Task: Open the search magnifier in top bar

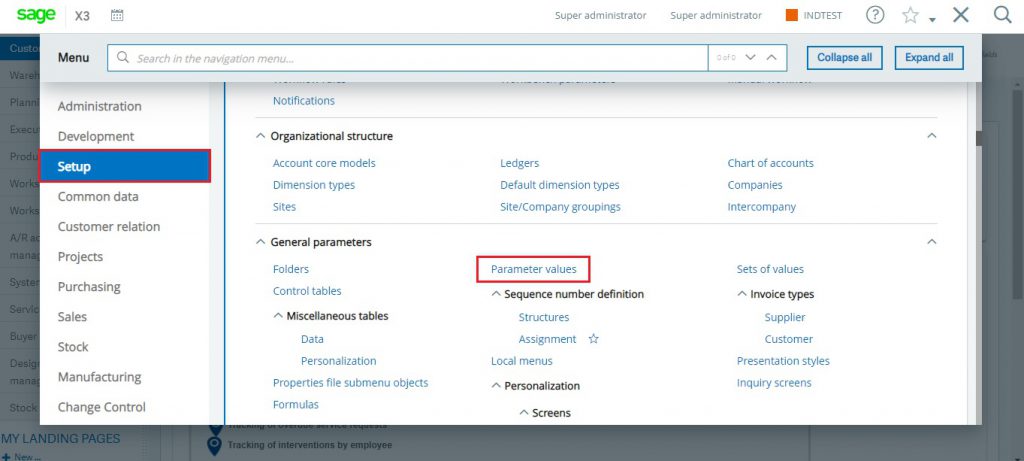Action: click(1002, 15)
